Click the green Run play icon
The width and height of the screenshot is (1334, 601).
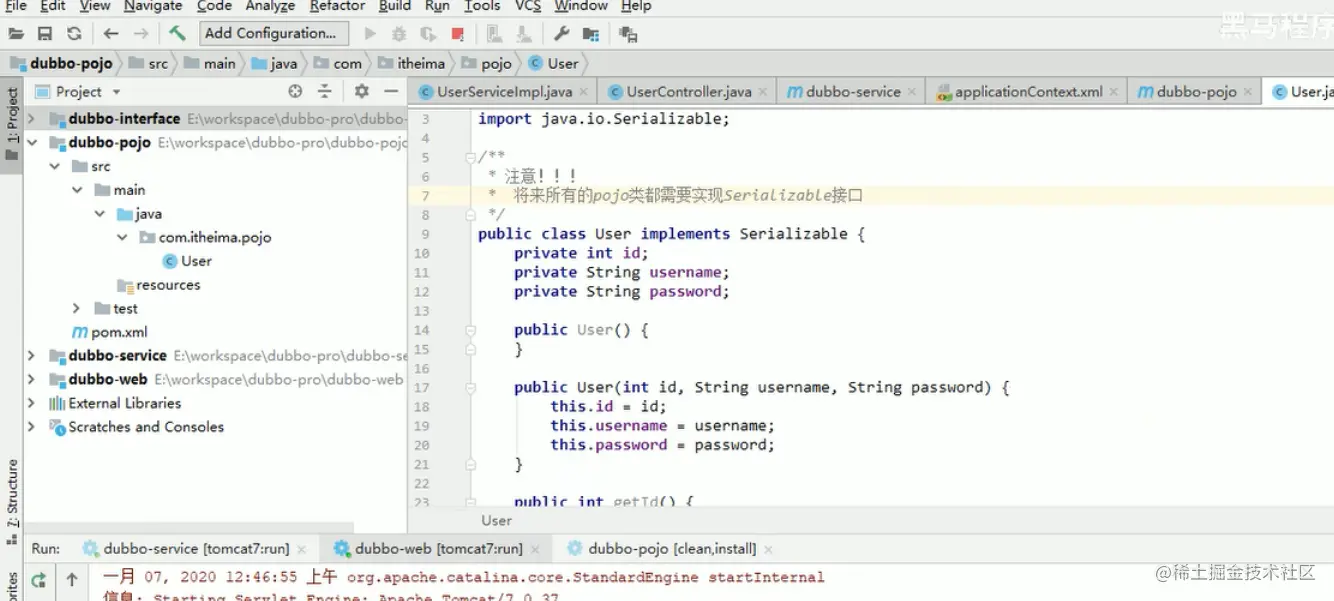coord(370,34)
